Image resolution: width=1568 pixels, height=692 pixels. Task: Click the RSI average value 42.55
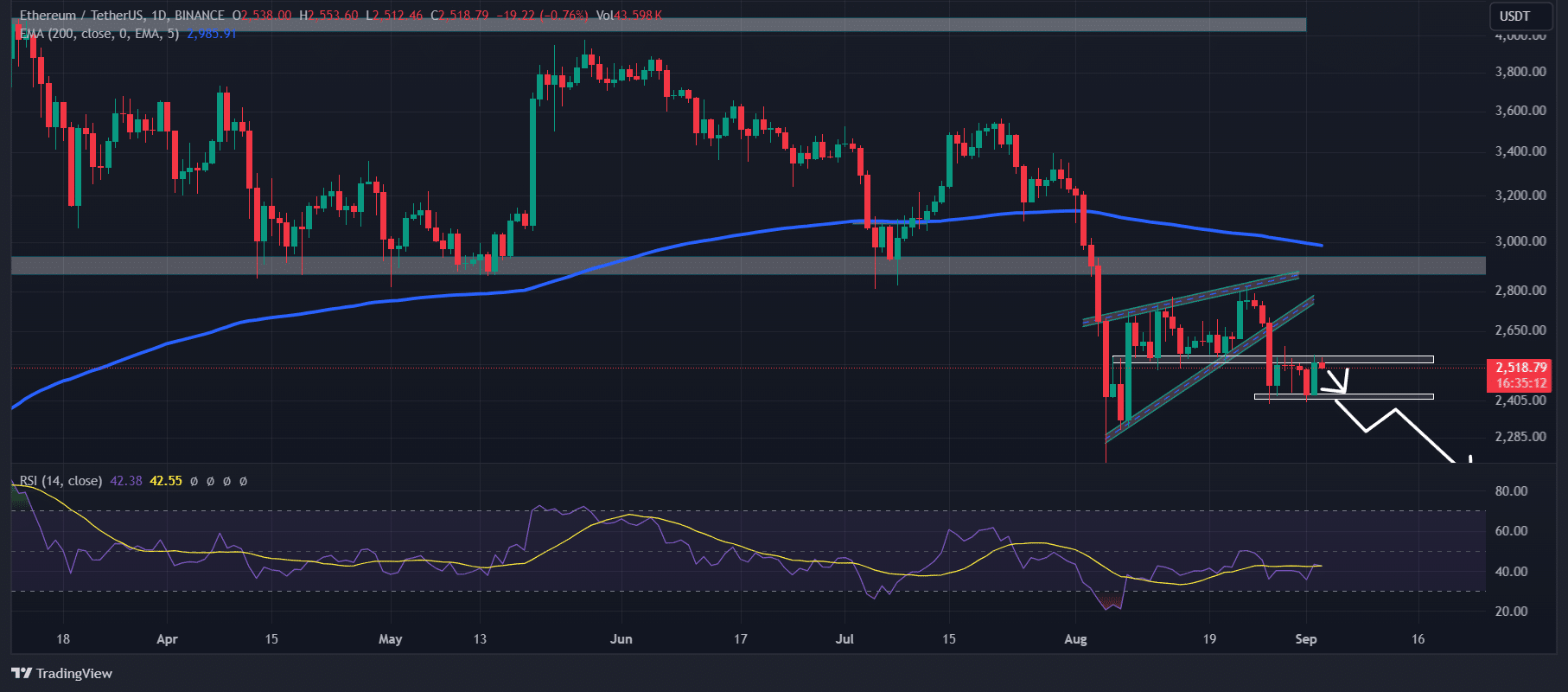coord(166,481)
